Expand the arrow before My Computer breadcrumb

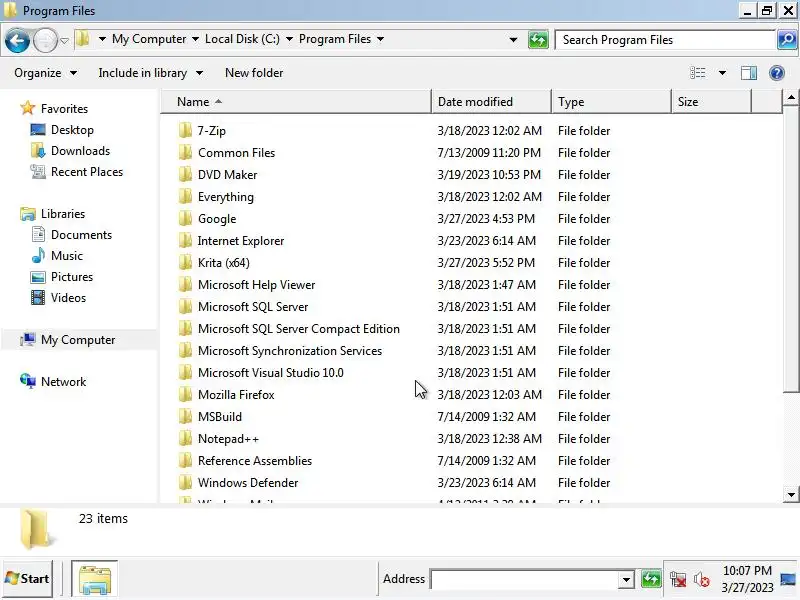102,39
